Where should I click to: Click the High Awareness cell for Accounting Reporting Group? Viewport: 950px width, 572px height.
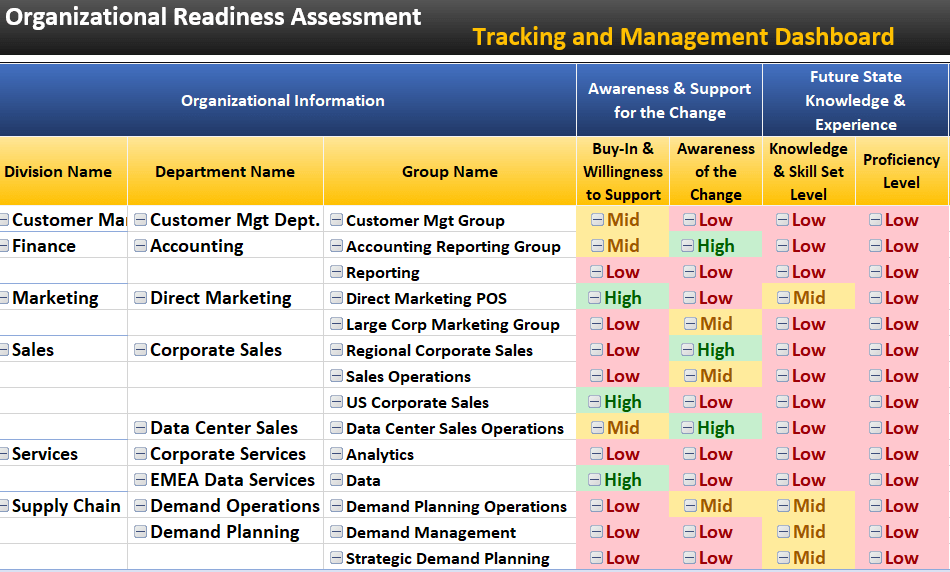coord(716,245)
